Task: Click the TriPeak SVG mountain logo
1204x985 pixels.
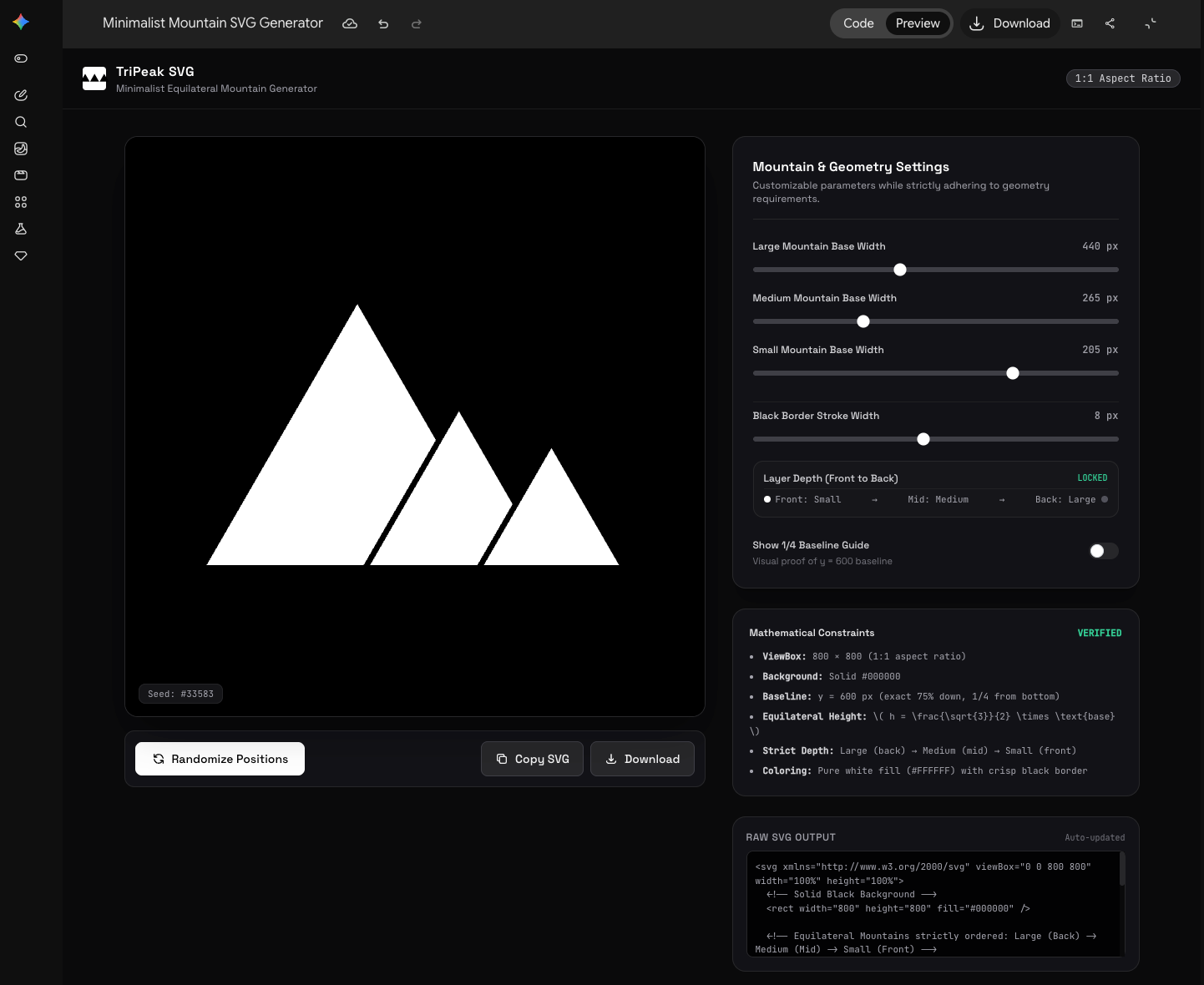Action: pos(94,78)
